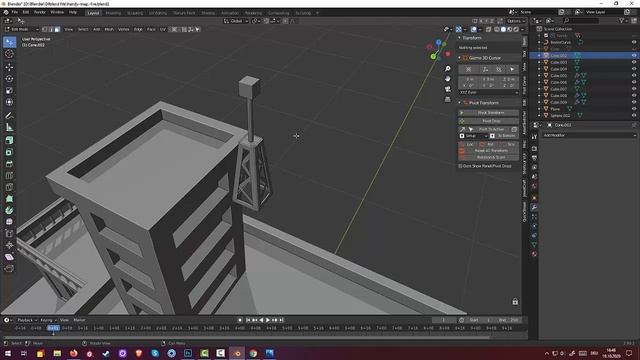640x360 pixels.
Task: Click the viewport lock icon
Action: [515, 302]
